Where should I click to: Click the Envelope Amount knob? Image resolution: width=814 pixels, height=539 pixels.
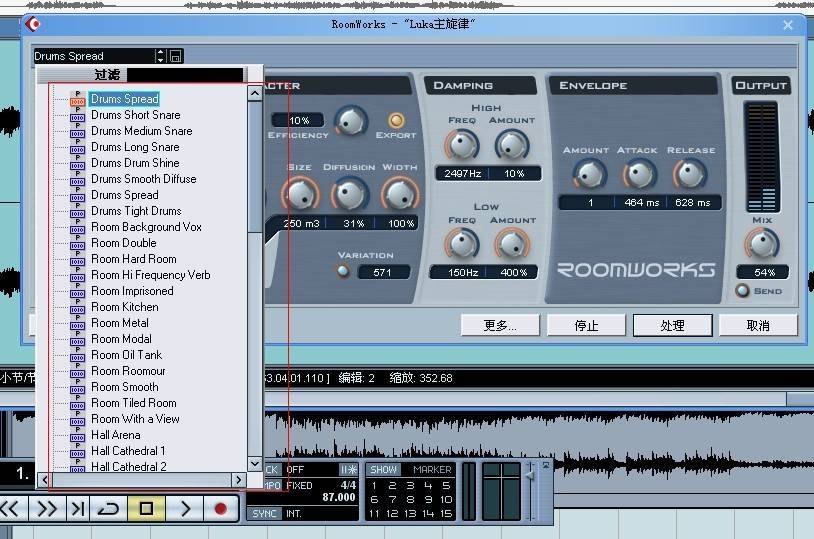point(590,174)
